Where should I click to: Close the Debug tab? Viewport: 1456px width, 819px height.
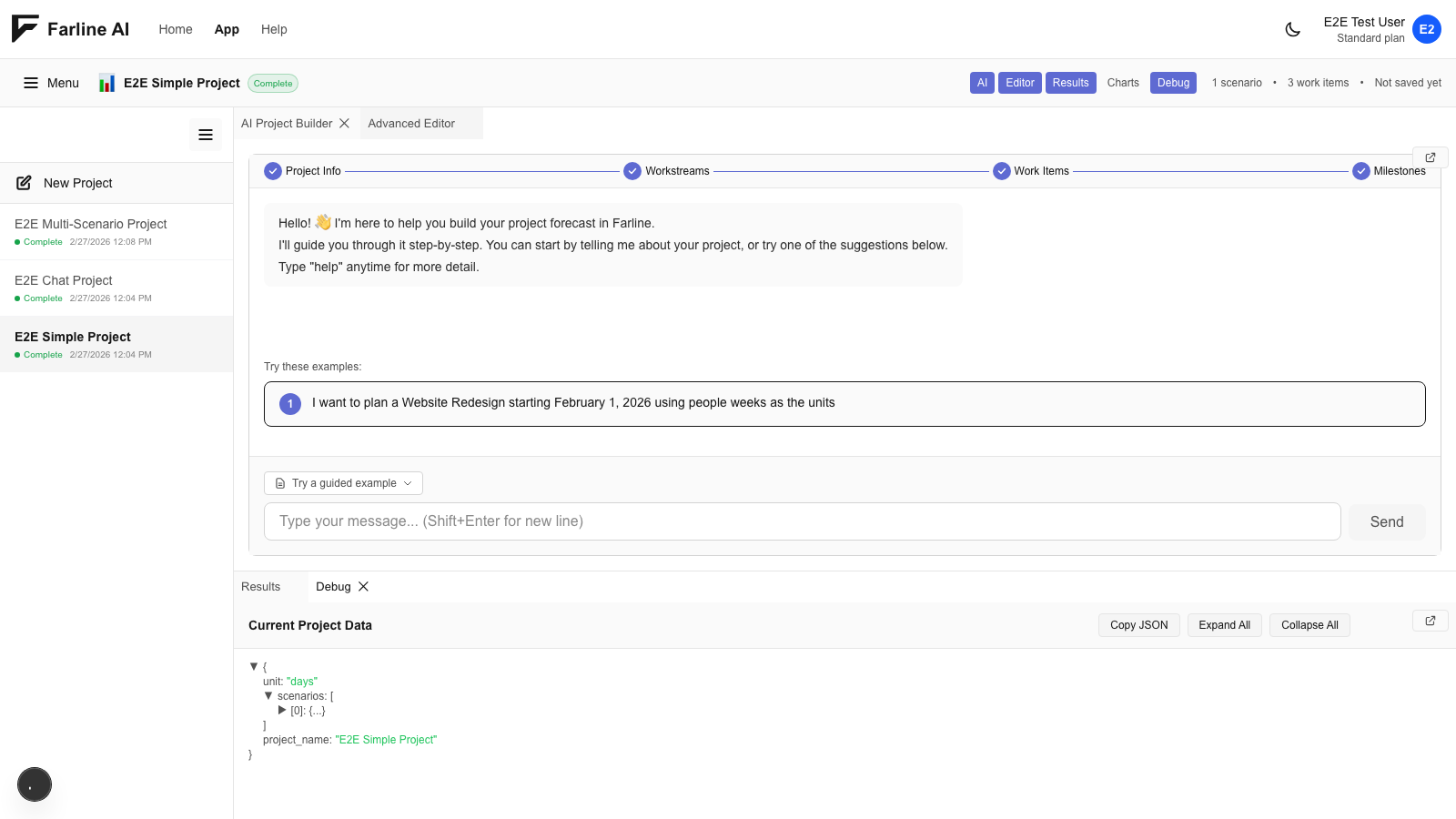363,587
